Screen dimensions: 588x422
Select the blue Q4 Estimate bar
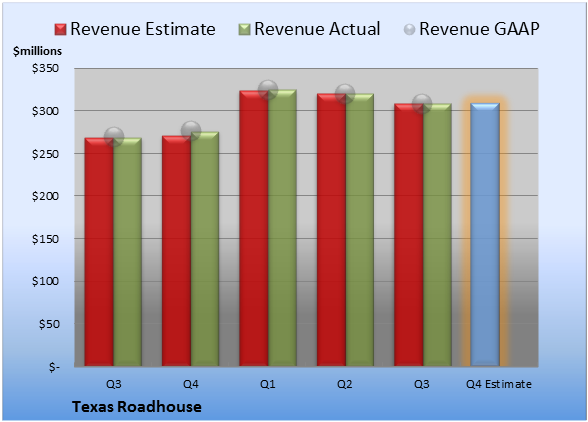click(485, 234)
